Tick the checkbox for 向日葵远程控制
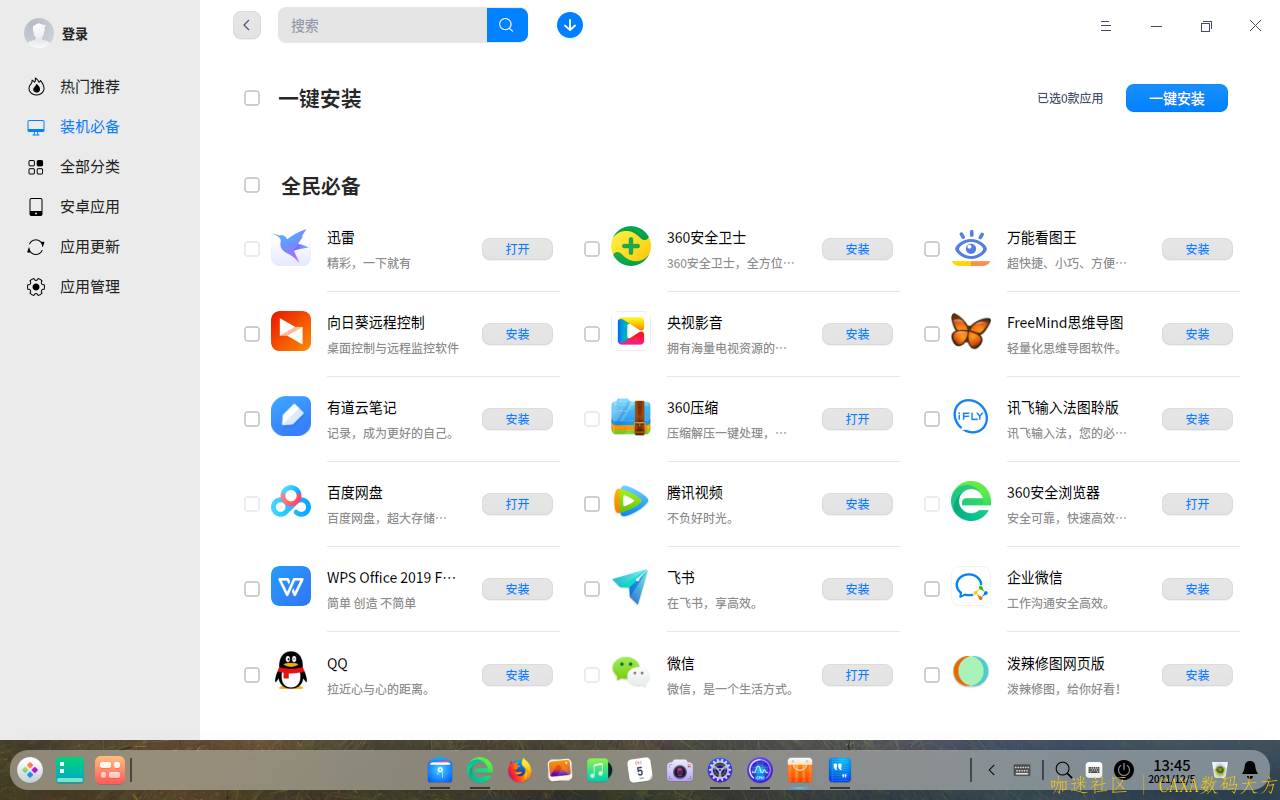 tap(252, 334)
